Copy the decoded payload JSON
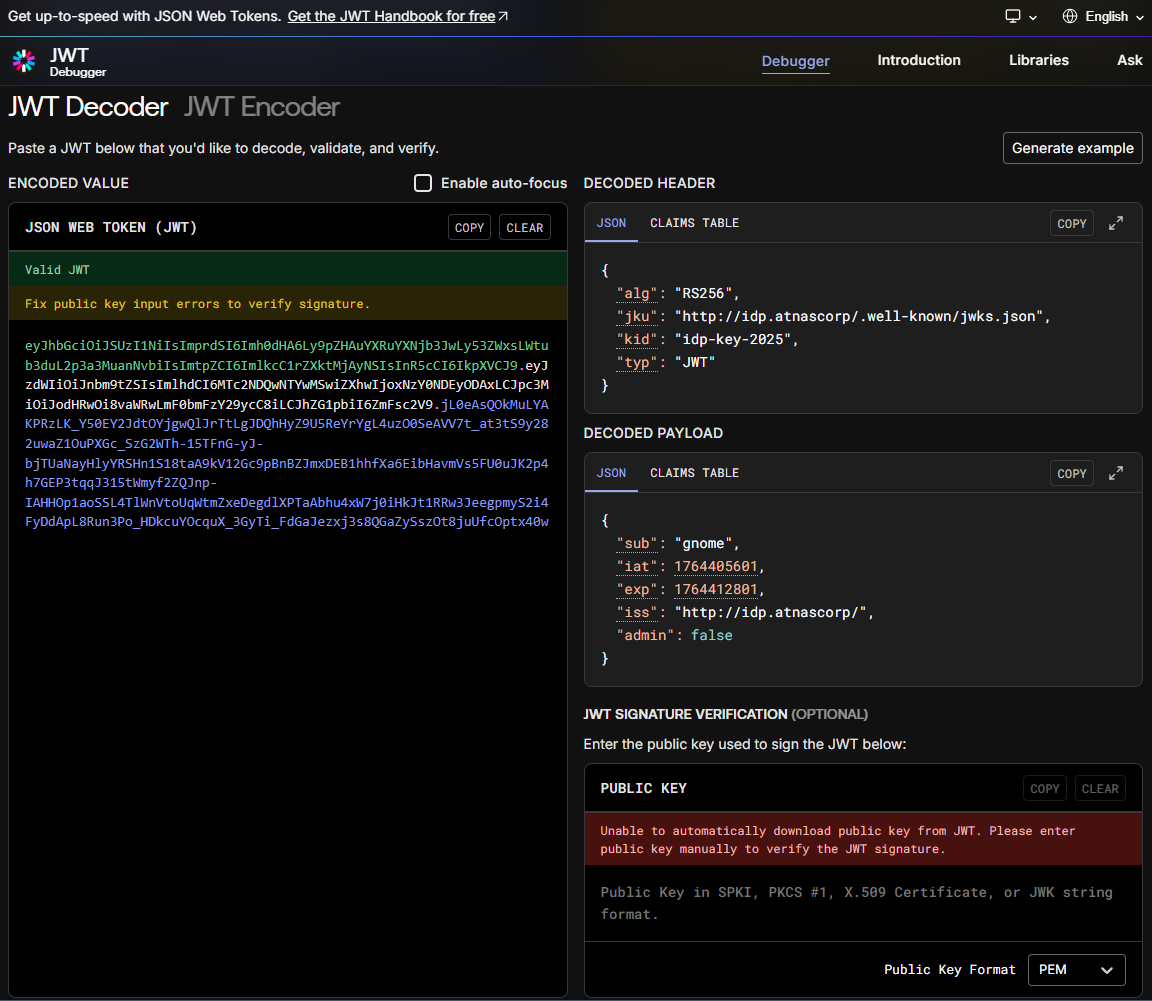This screenshot has height=1001, width=1152. tap(1071, 474)
